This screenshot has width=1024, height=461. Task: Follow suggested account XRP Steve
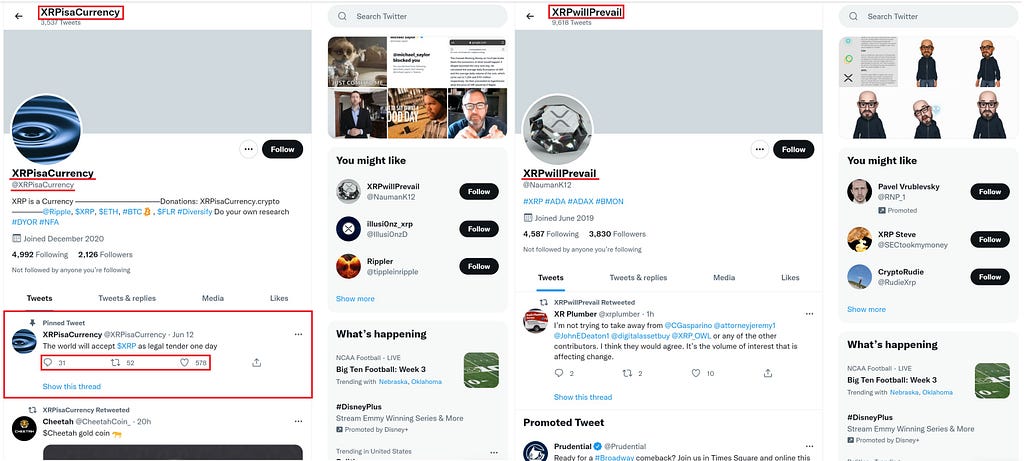[x=990, y=240]
